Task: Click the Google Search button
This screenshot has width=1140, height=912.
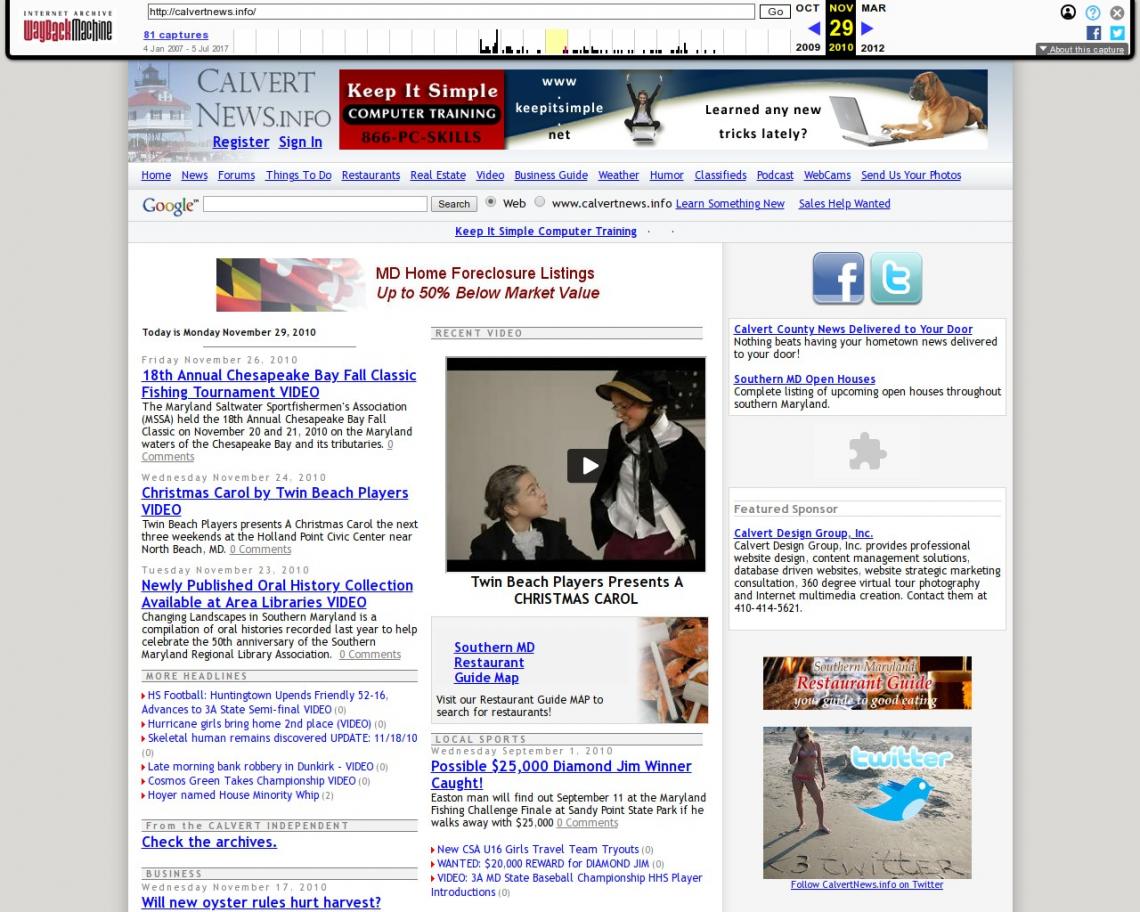Action: click(x=454, y=204)
